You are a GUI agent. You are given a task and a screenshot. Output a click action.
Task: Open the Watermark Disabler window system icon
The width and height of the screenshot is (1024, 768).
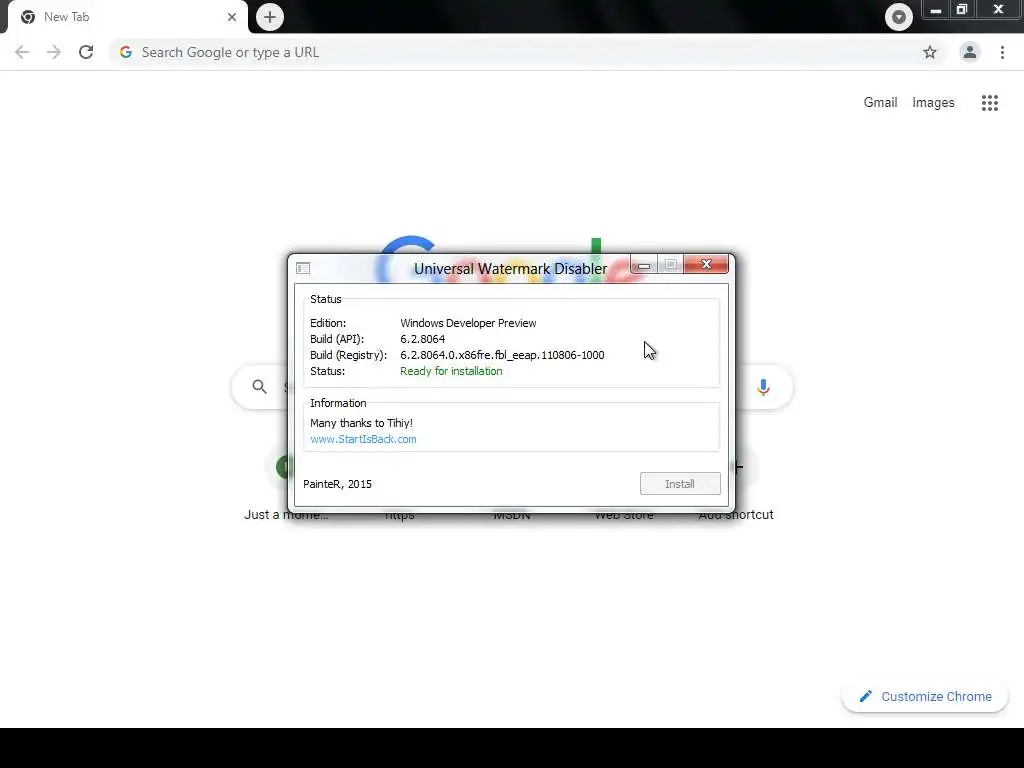pos(303,268)
